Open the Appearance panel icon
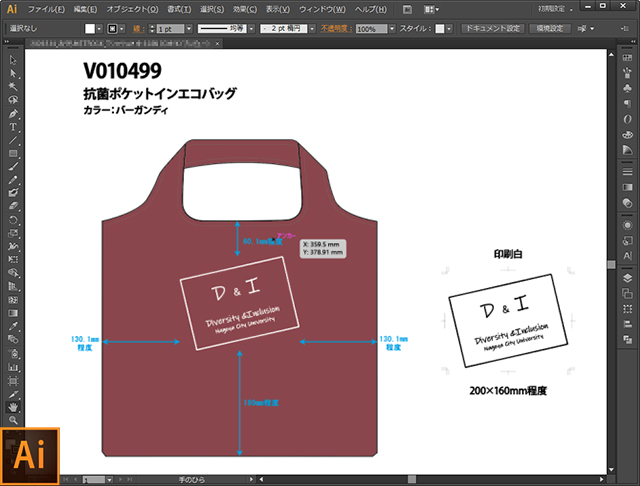This screenshot has width=640, height=486. [627, 225]
